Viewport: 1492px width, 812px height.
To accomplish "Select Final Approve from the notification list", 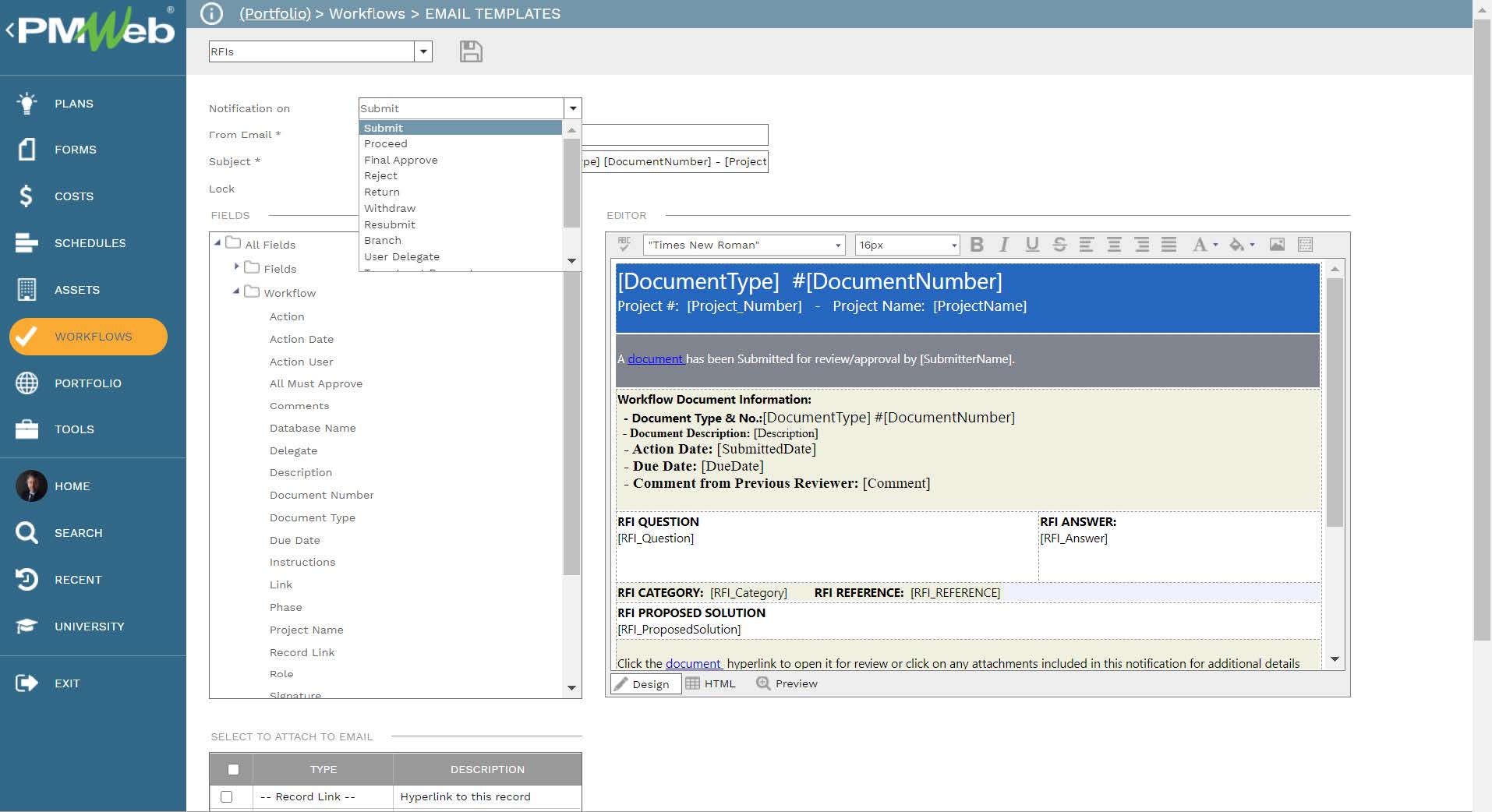I will pyautogui.click(x=401, y=160).
